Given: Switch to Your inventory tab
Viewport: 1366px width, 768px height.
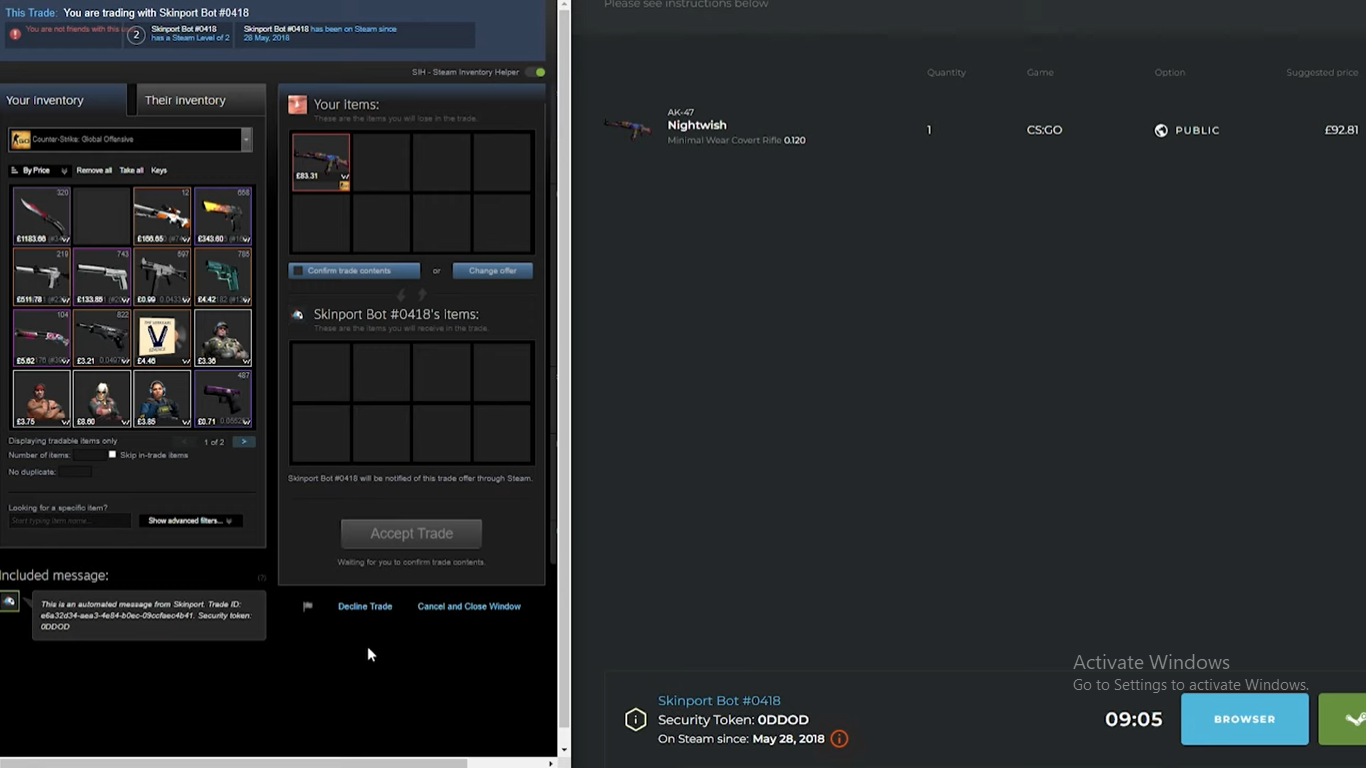Looking at the screenshot, I should pos(64,100).
